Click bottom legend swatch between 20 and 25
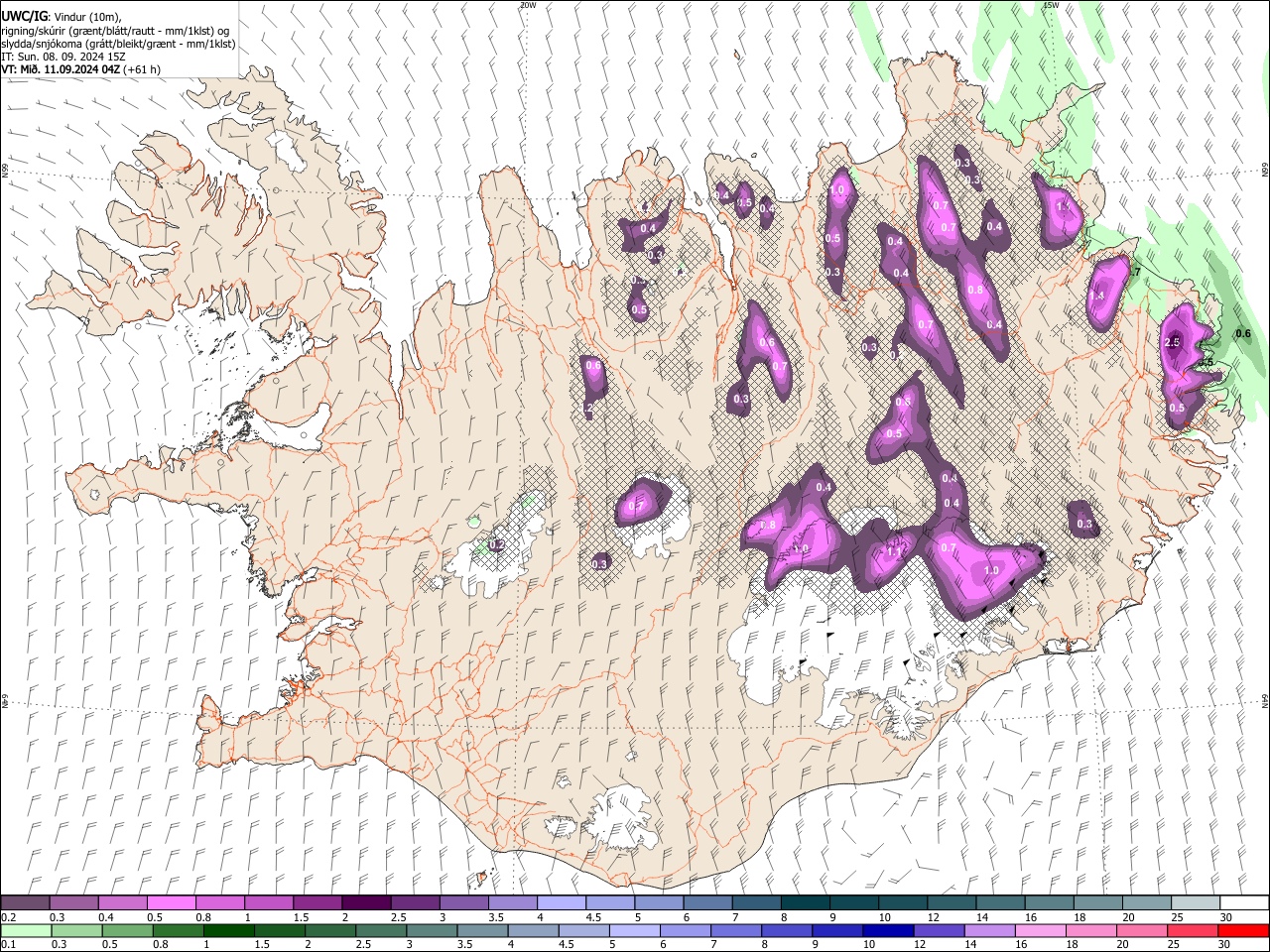This screenshot has height=952, width=1270. (1143, 930)
